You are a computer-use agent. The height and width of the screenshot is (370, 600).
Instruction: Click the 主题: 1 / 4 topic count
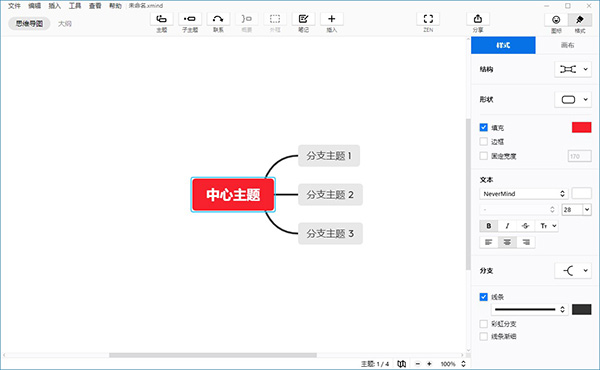tap(375, 364)
